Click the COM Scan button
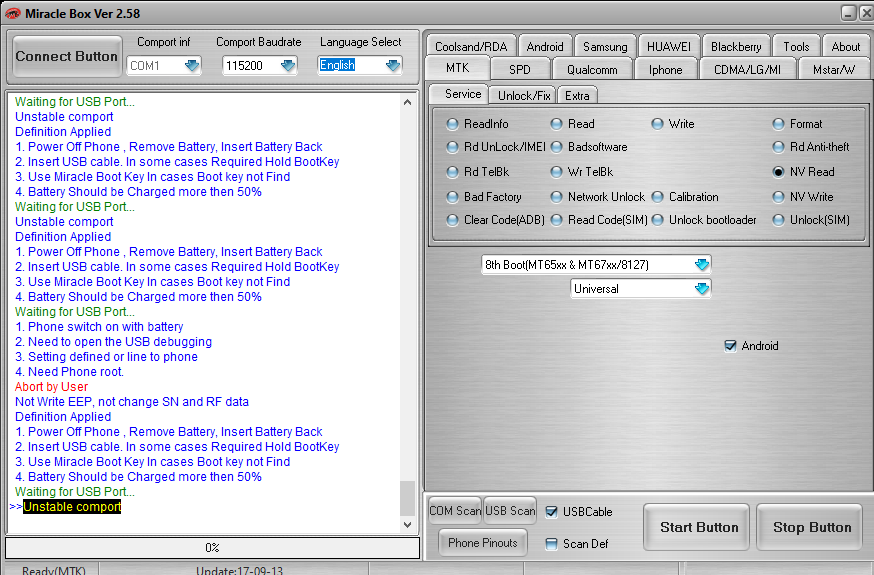 click(455, 511)
